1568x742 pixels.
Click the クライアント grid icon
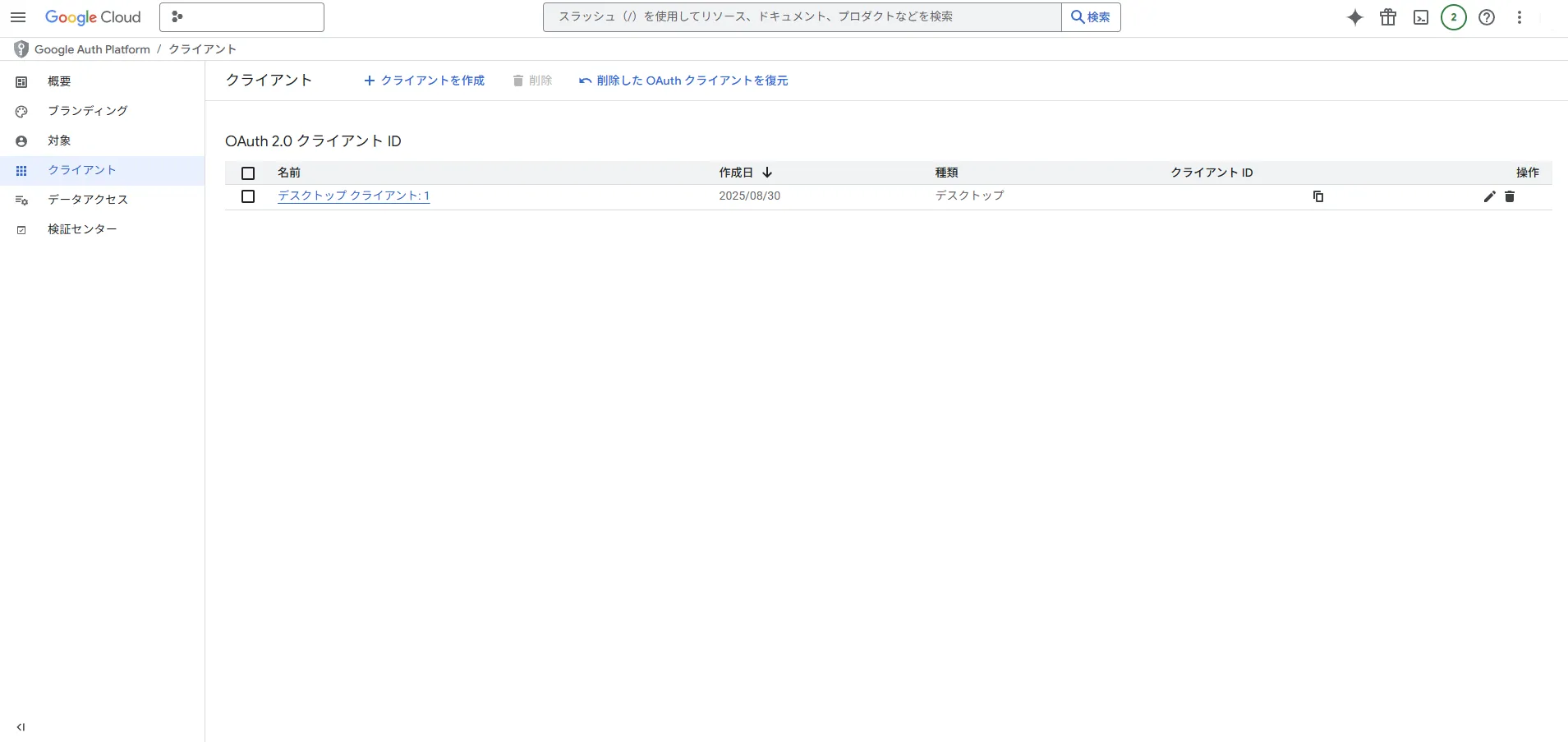pos(21,171)
